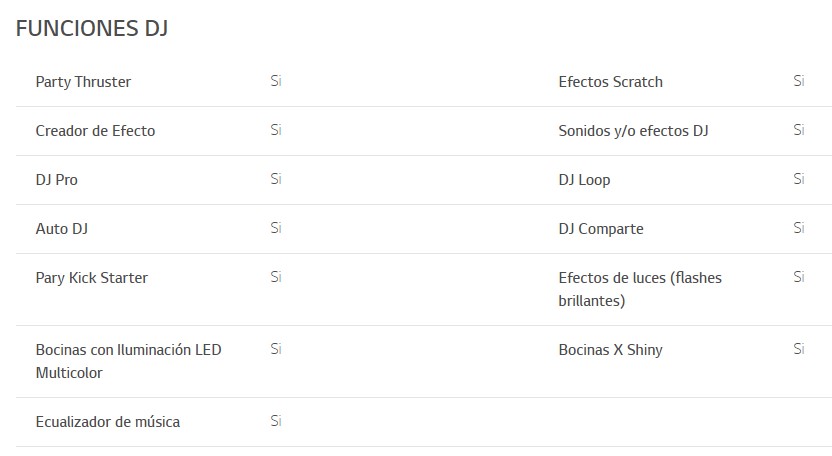Select the DJ Pro feature text

pos(56,180)
